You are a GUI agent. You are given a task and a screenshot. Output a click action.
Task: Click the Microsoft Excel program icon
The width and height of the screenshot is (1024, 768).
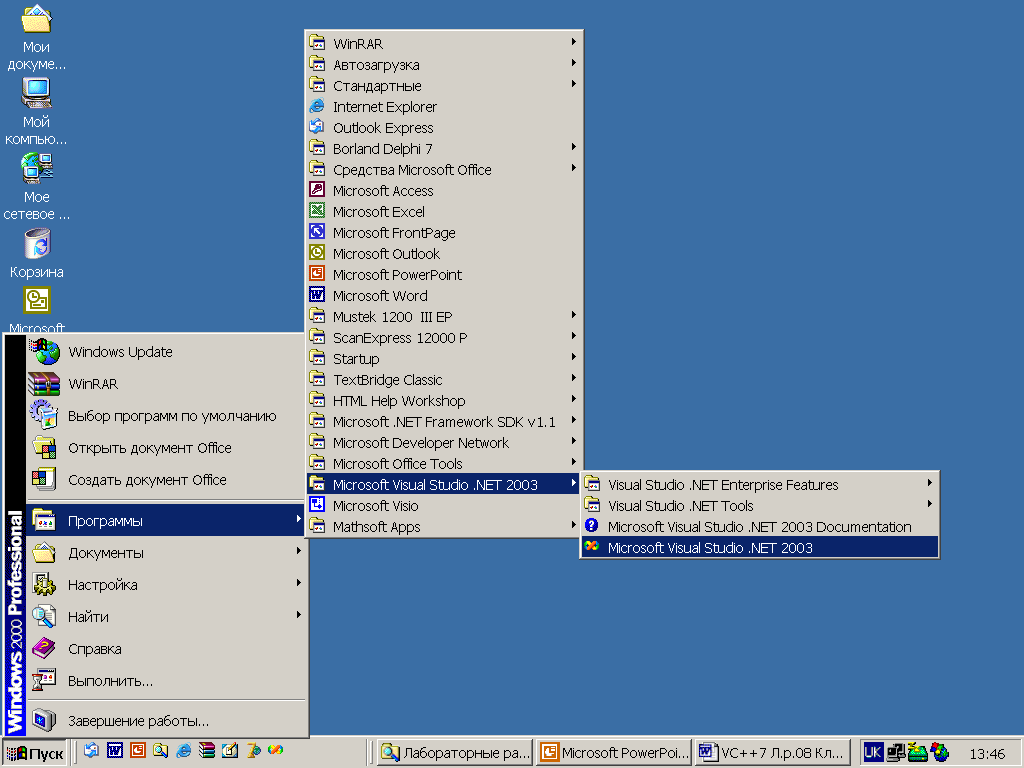pyautogui.click(x=317, y=211)
